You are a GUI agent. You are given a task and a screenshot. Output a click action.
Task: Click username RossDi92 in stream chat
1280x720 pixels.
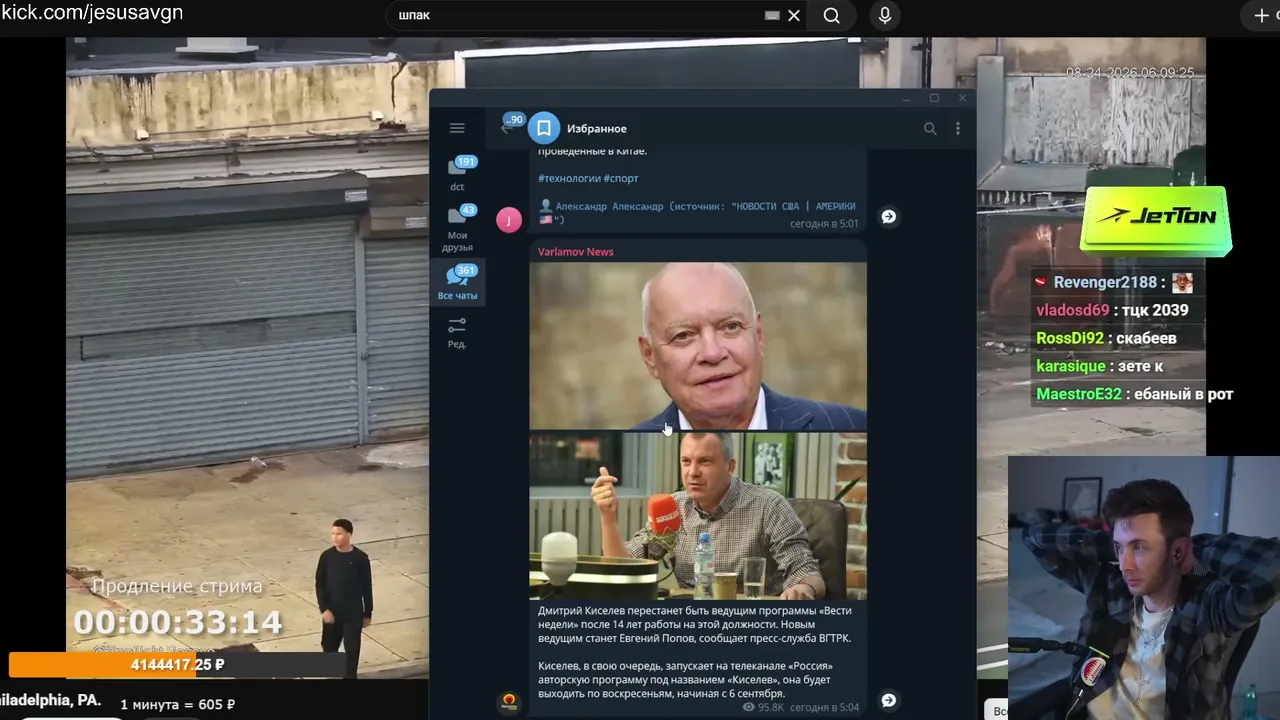point(1070,338)
